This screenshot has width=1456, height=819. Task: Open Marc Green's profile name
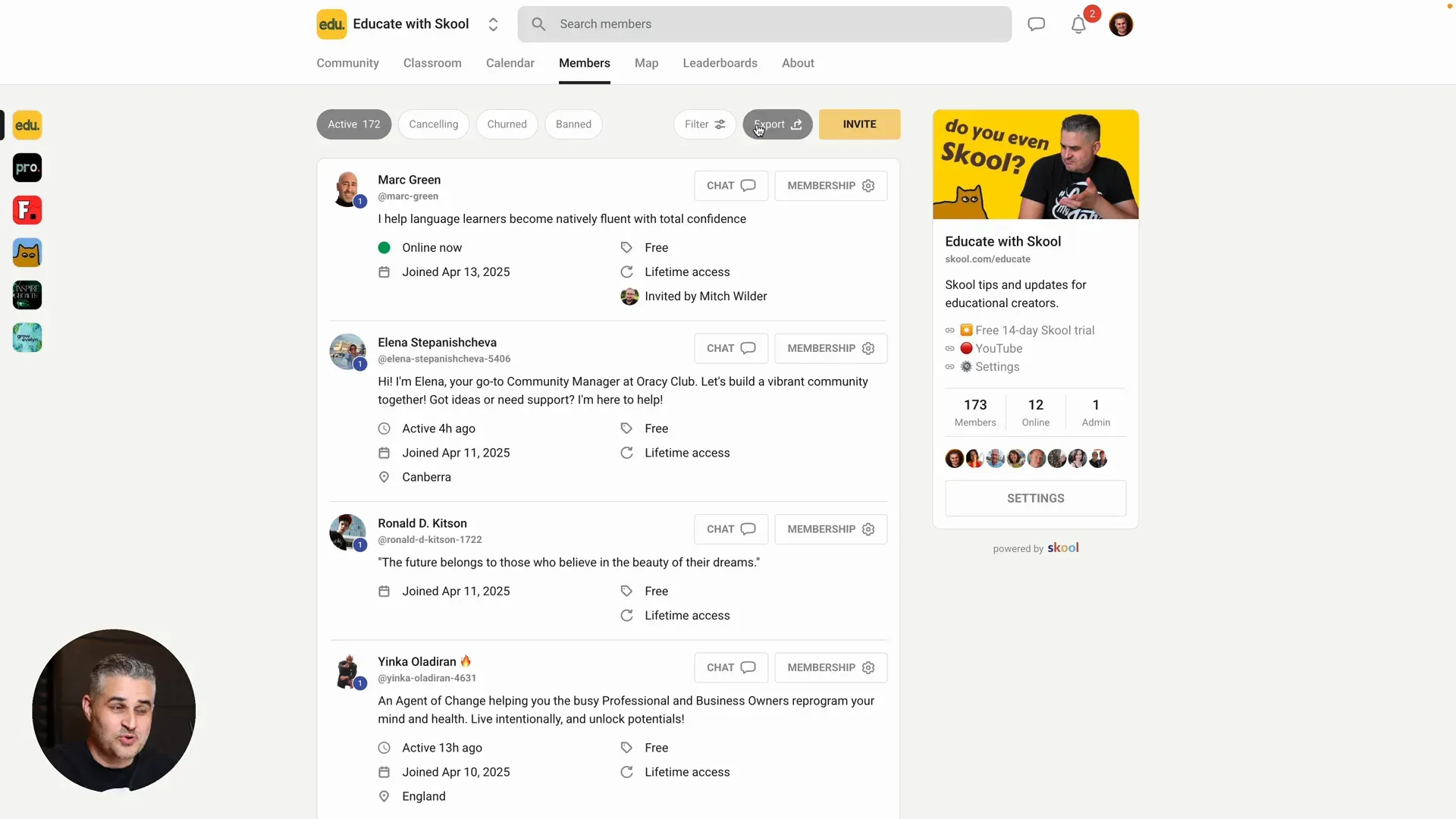[x=409, y=180]
